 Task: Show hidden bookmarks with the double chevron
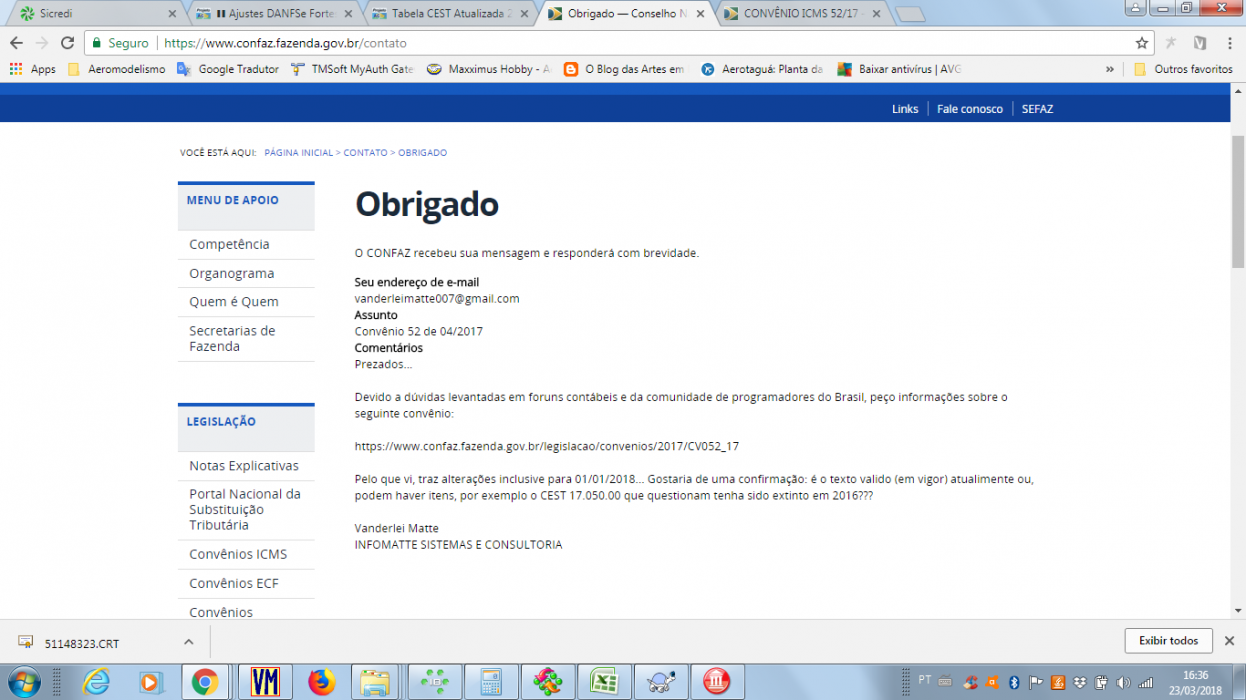[1110, 69]
